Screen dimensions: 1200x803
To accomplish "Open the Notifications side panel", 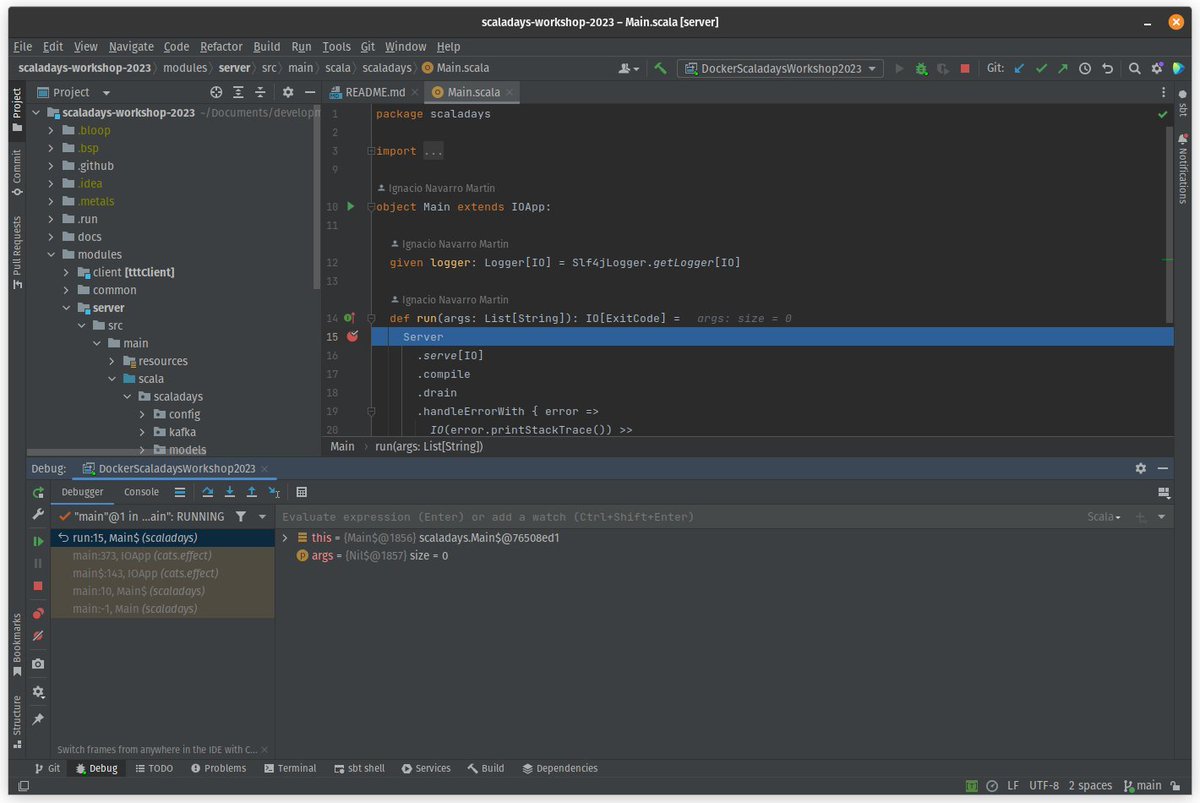I will [1182, 167].
